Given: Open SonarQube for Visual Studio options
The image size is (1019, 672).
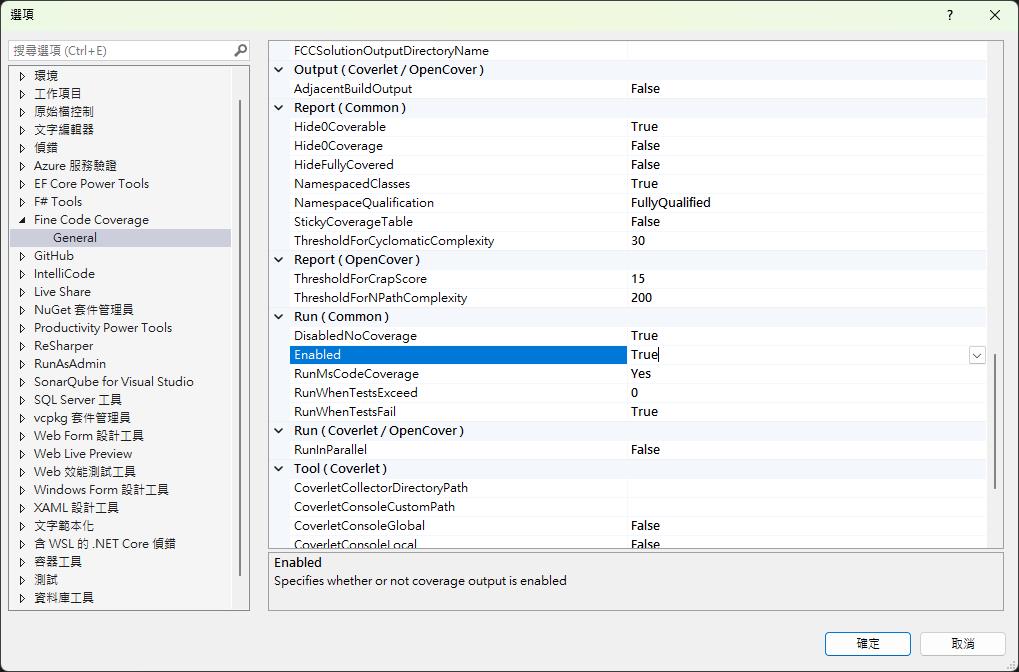Looking at the screenshot, I should pyautogui.click(x=113, y=382).
